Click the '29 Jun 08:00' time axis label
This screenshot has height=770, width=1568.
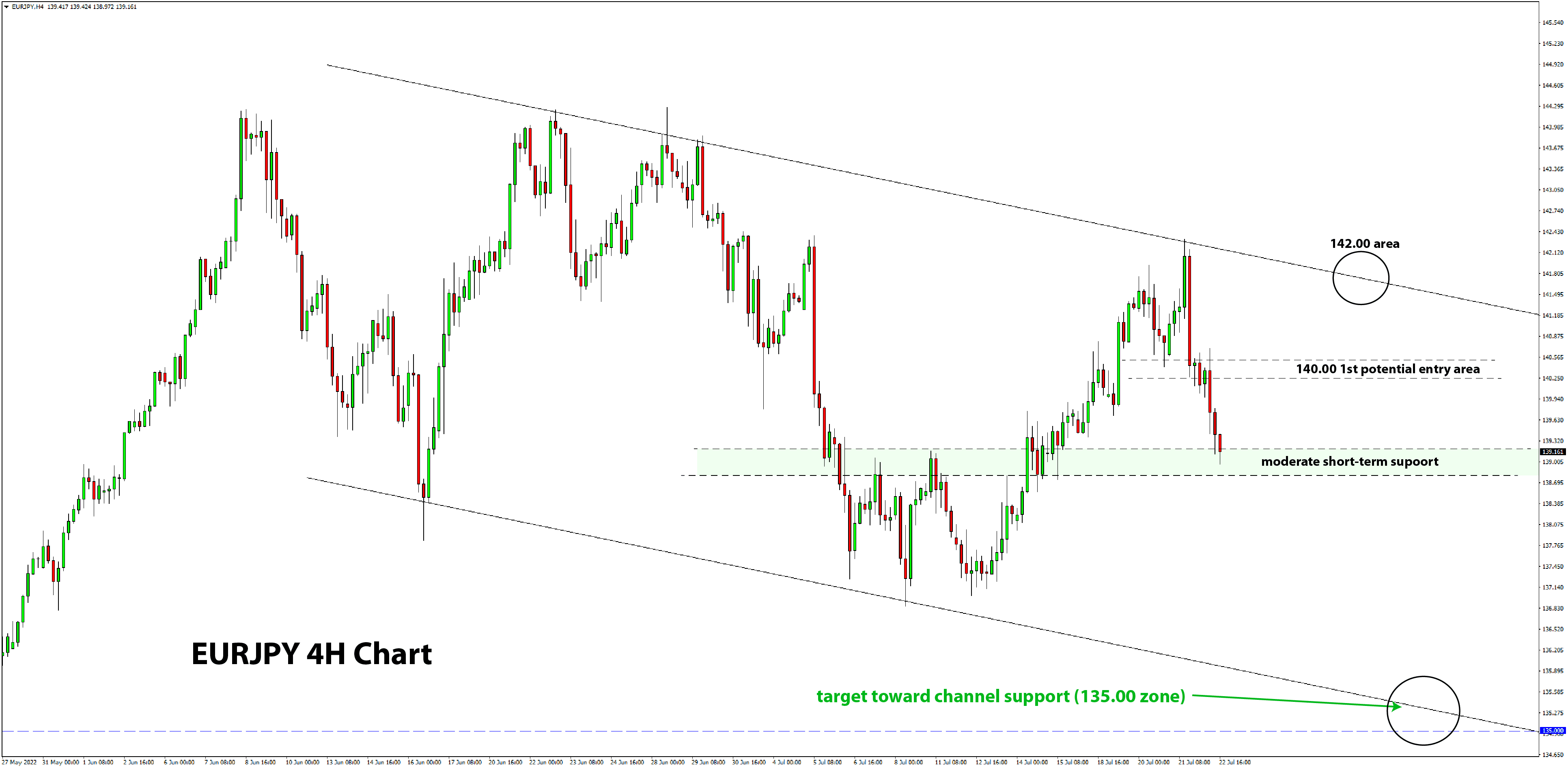[708, 762]
